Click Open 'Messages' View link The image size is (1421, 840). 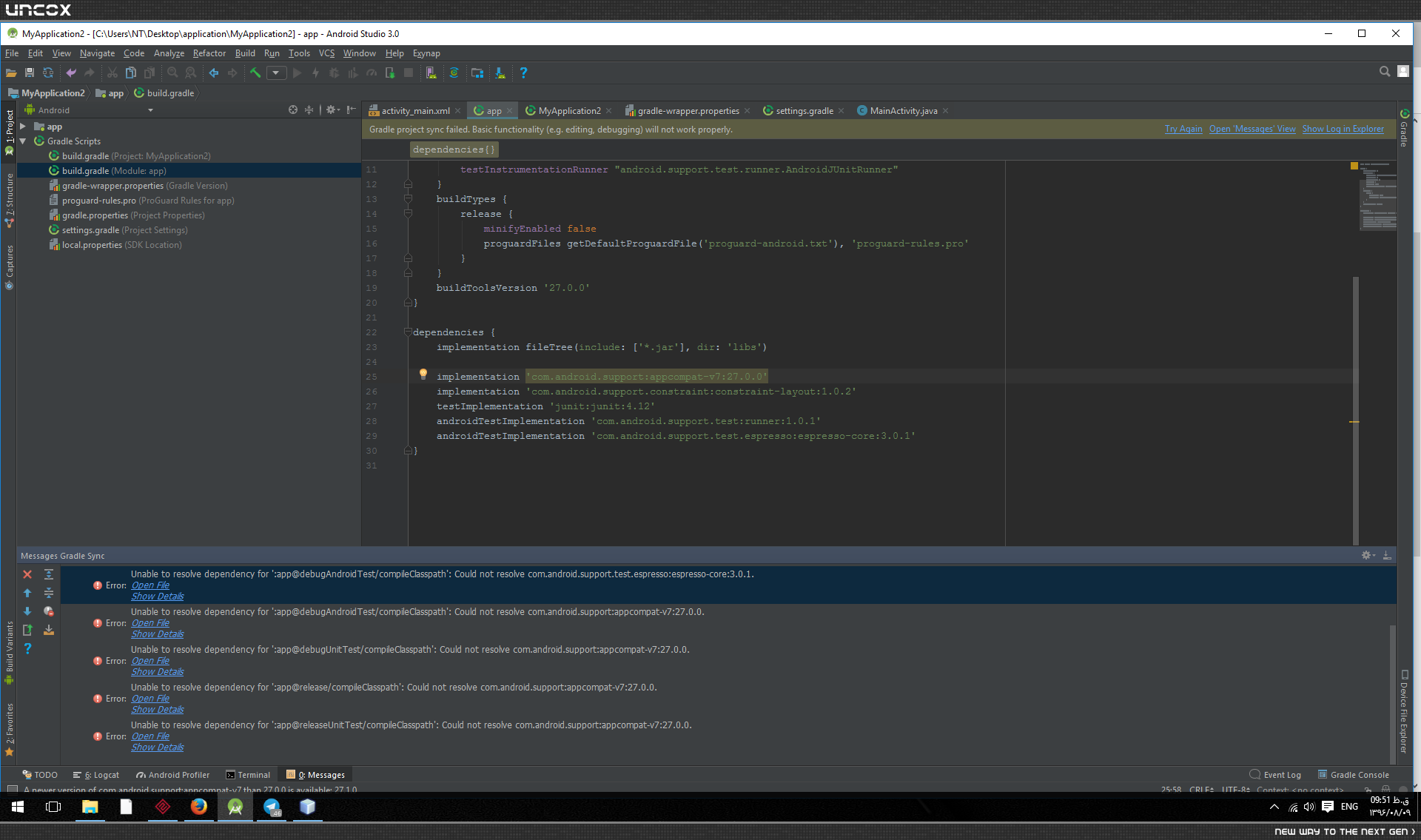1252,130
